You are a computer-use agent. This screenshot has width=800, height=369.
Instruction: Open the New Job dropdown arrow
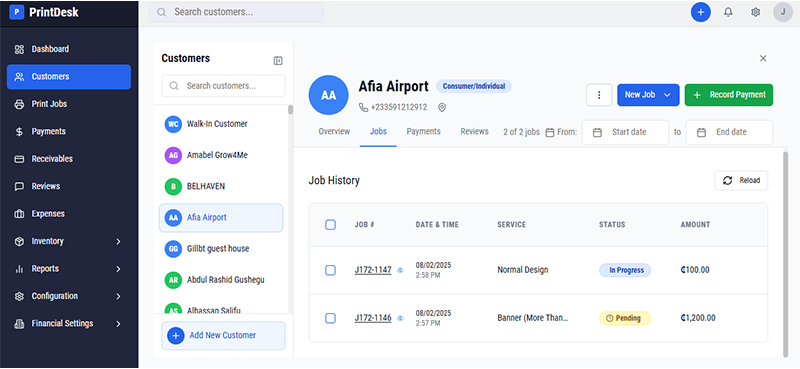[667, 95]
